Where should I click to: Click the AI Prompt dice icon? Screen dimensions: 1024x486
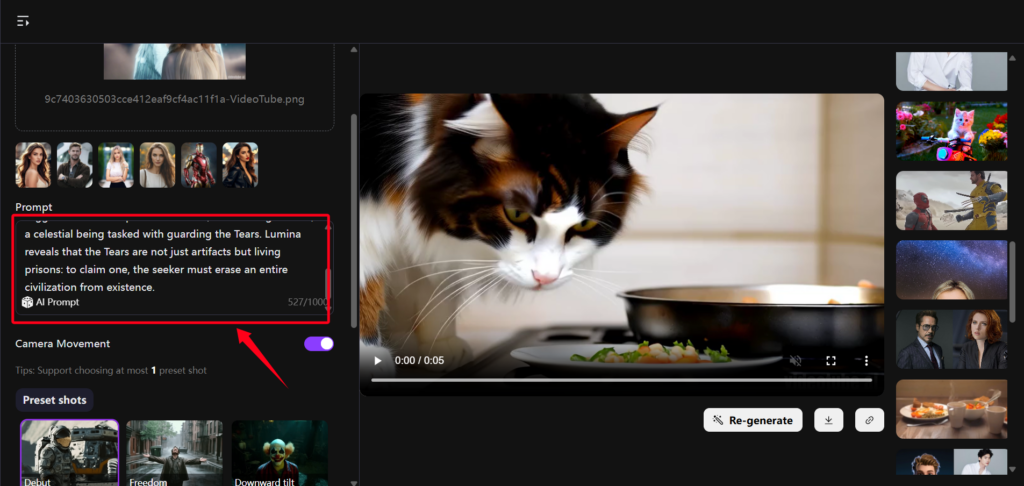[27, 302]
